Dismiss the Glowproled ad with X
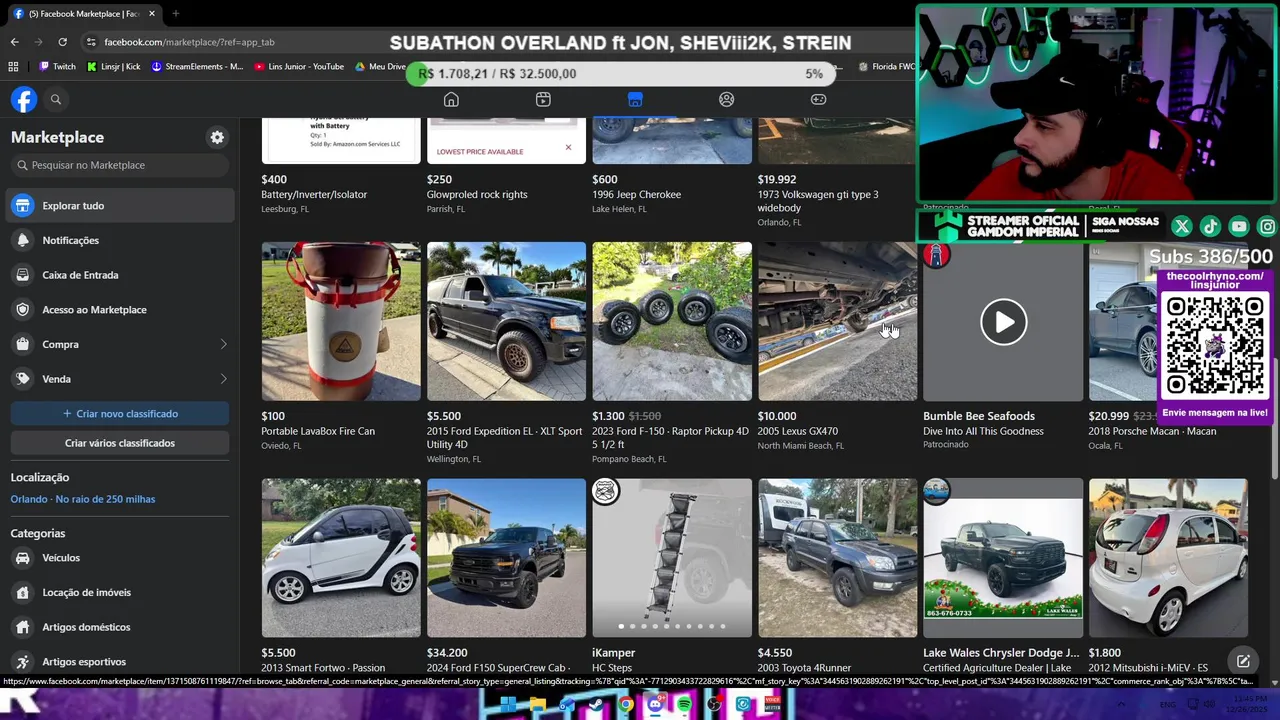Viewport: 1280px width, 720px height. coord(568,148)
